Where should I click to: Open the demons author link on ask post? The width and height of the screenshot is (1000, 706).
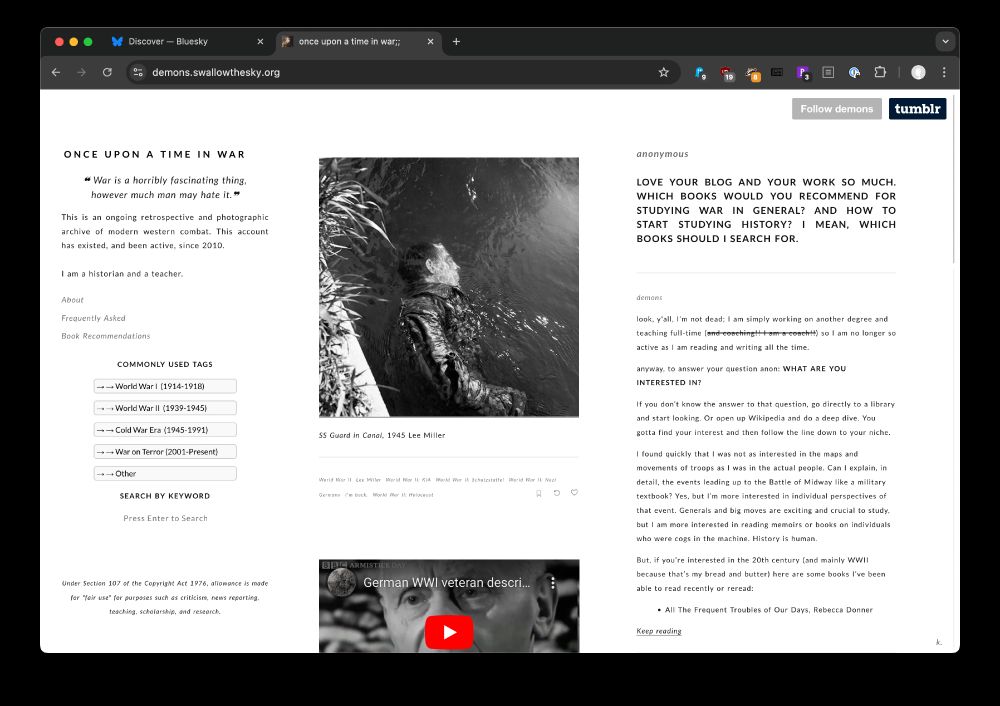click(649, 298)
